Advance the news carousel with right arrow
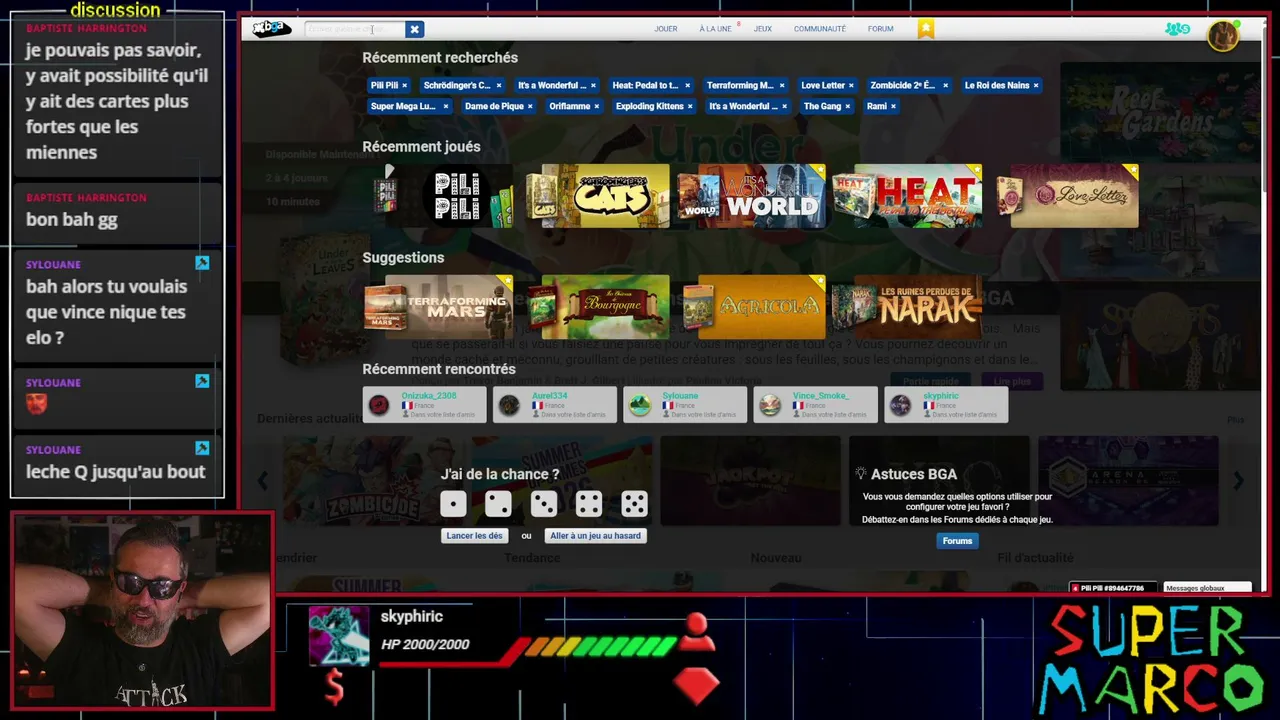This screenshot has width=1280, height=720. pyautogui.click(x=1238, y=481)
